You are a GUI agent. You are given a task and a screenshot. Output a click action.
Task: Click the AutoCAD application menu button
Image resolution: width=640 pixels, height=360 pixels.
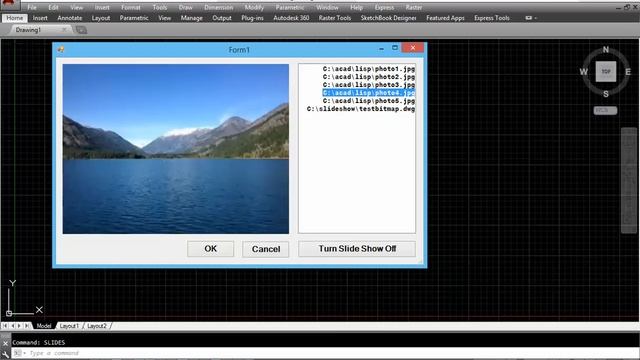click(x=9, y=4)
